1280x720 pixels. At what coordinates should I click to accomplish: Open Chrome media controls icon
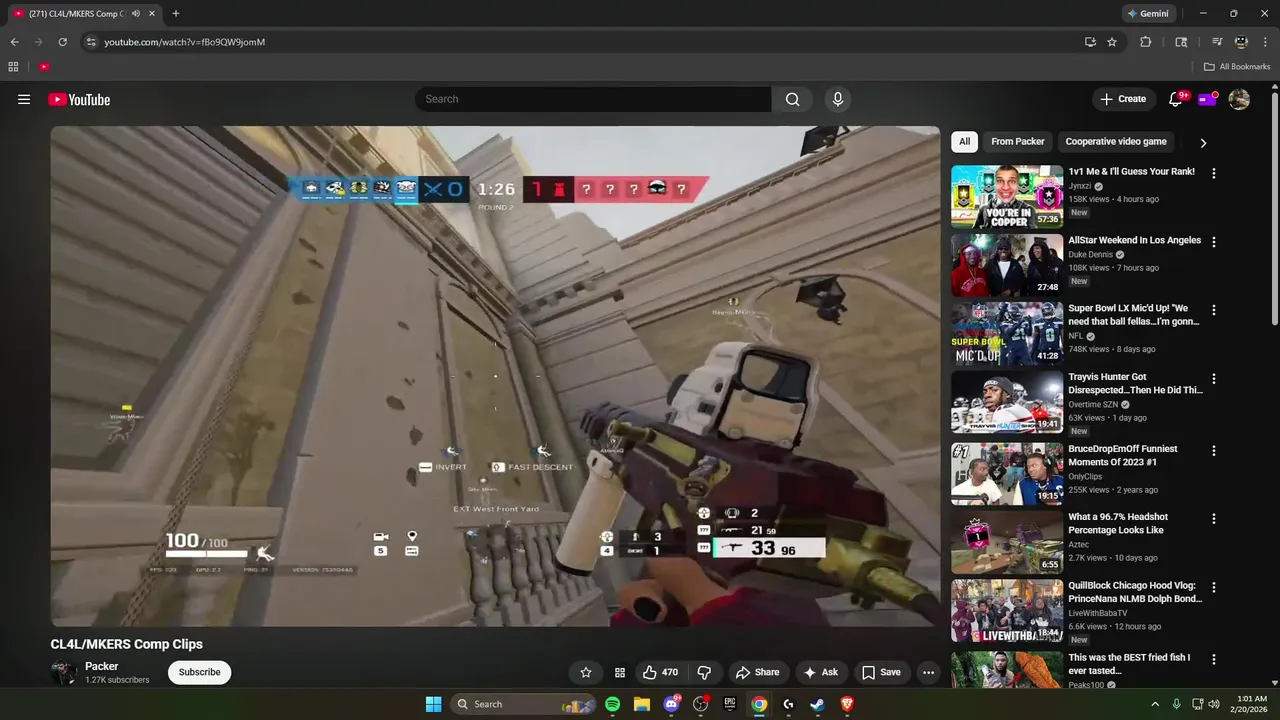[x=1217, y=42]
